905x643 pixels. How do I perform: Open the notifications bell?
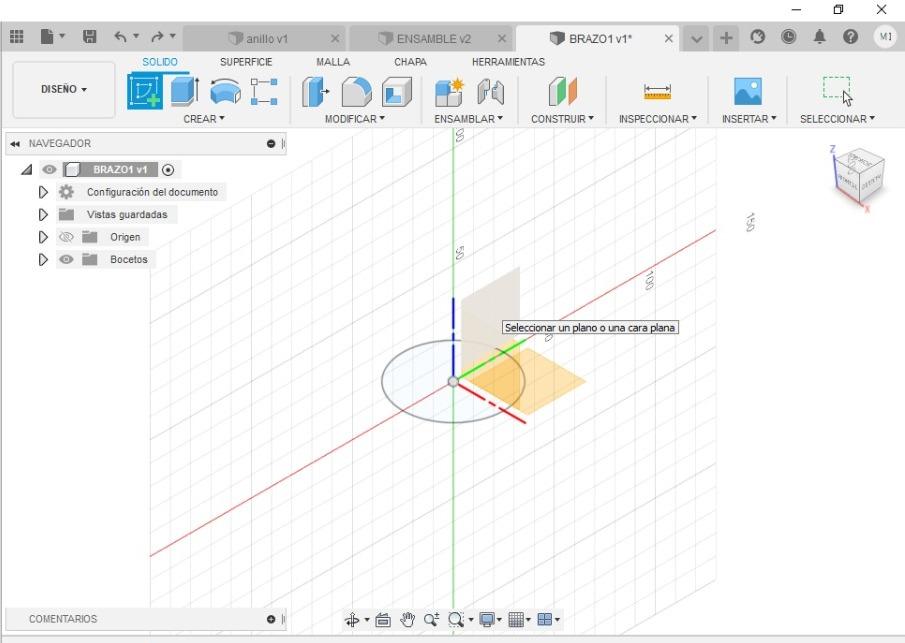click(820, 37)
